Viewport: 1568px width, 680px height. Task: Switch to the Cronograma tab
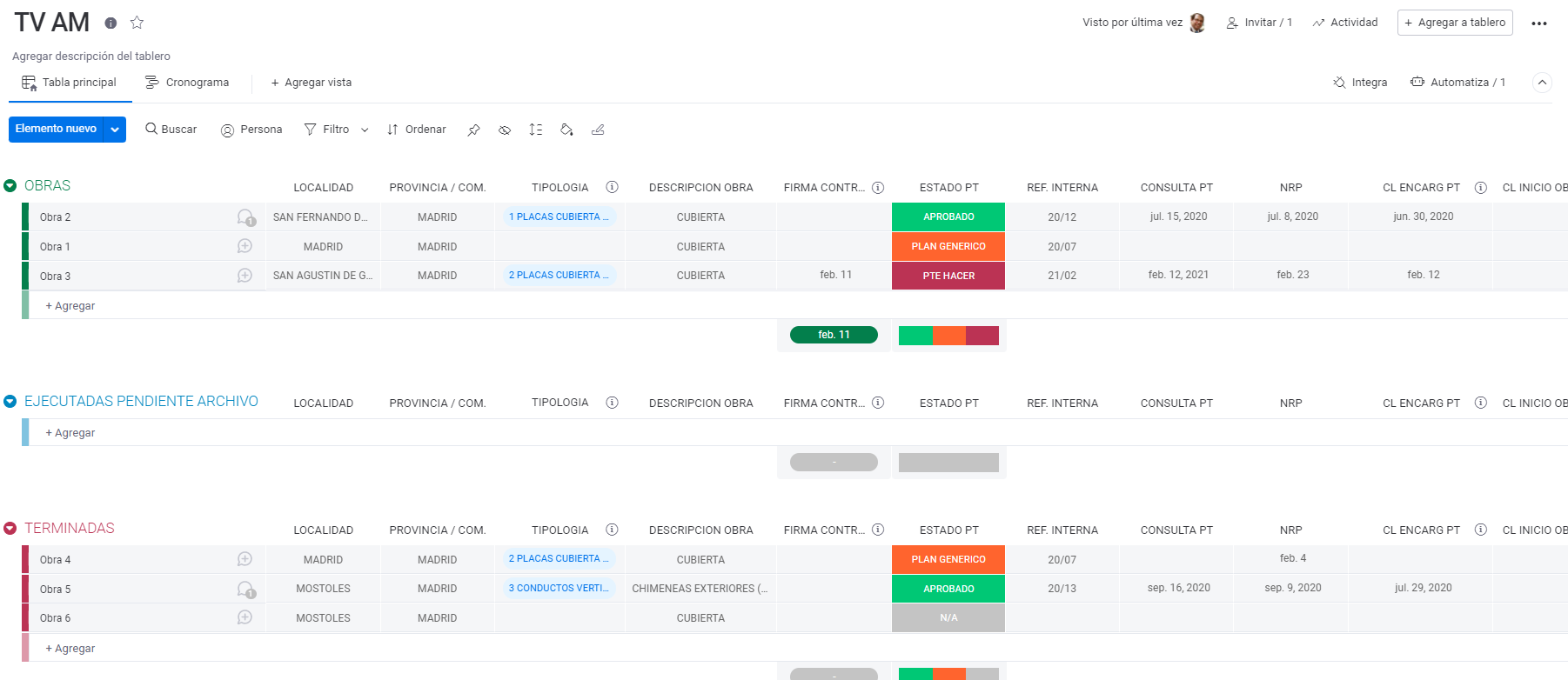187,83
